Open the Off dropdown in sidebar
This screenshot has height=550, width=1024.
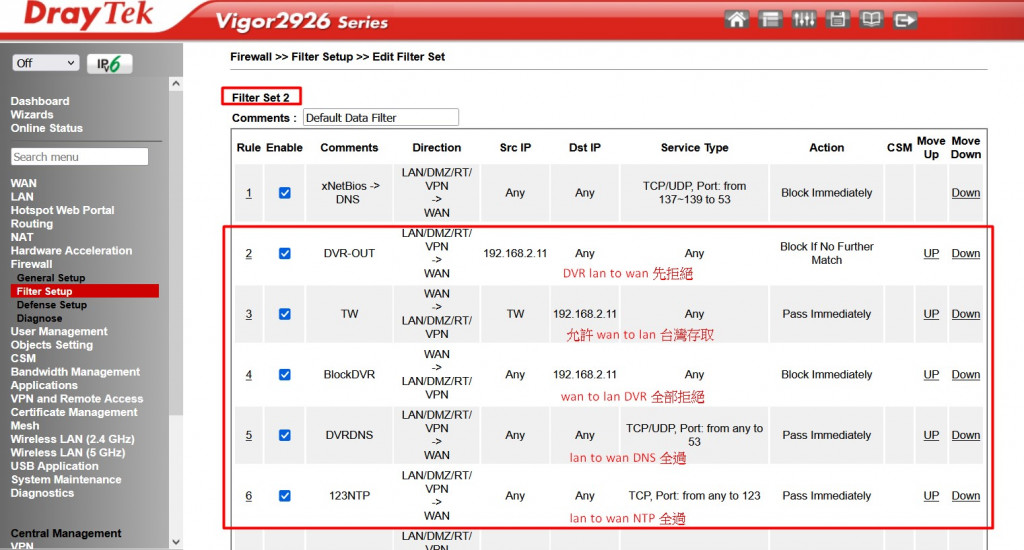tap(46, 63)
